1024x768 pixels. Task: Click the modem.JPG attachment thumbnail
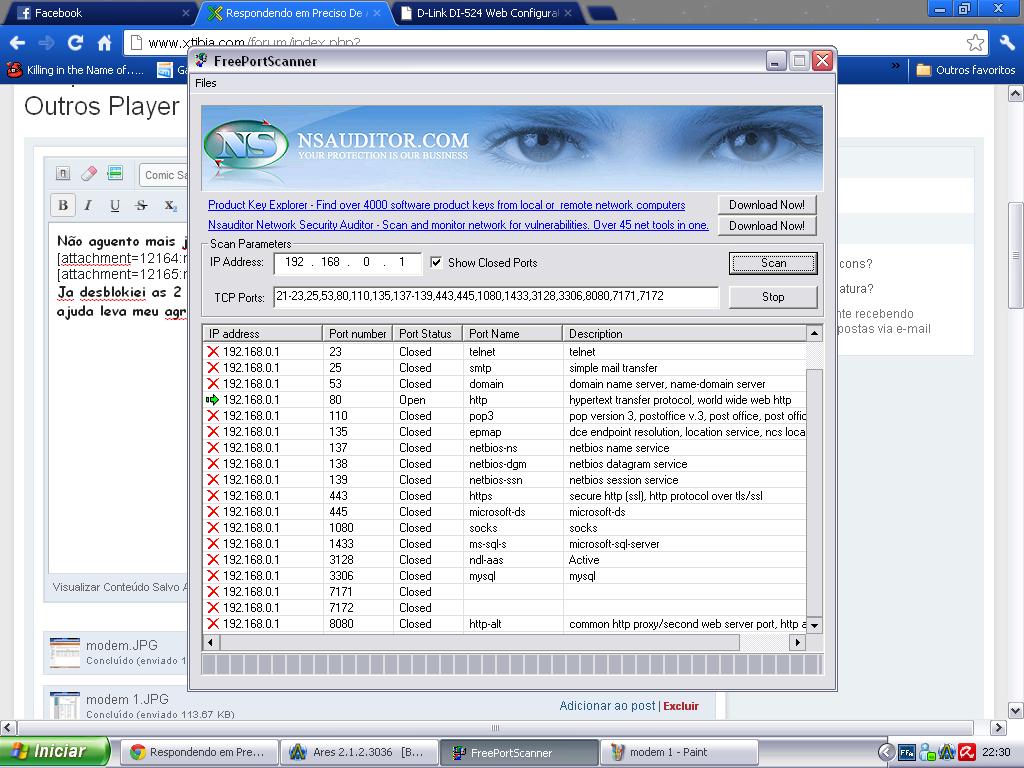[x=65, y=652]
